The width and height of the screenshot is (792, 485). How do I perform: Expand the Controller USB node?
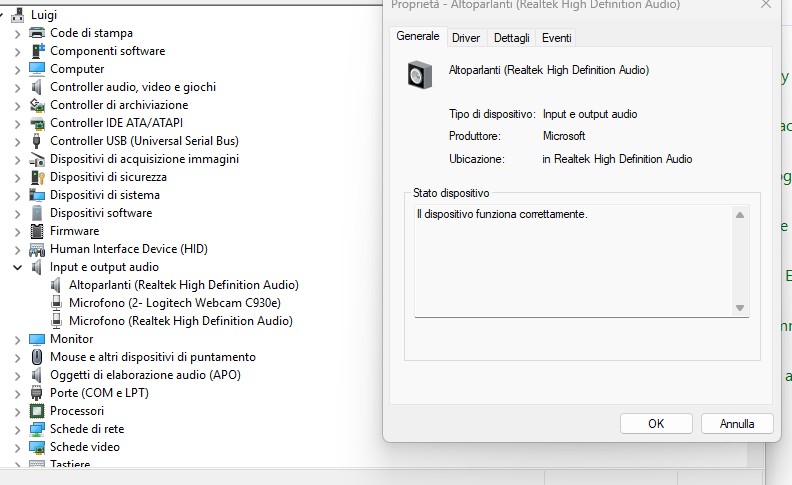(18, 142)
